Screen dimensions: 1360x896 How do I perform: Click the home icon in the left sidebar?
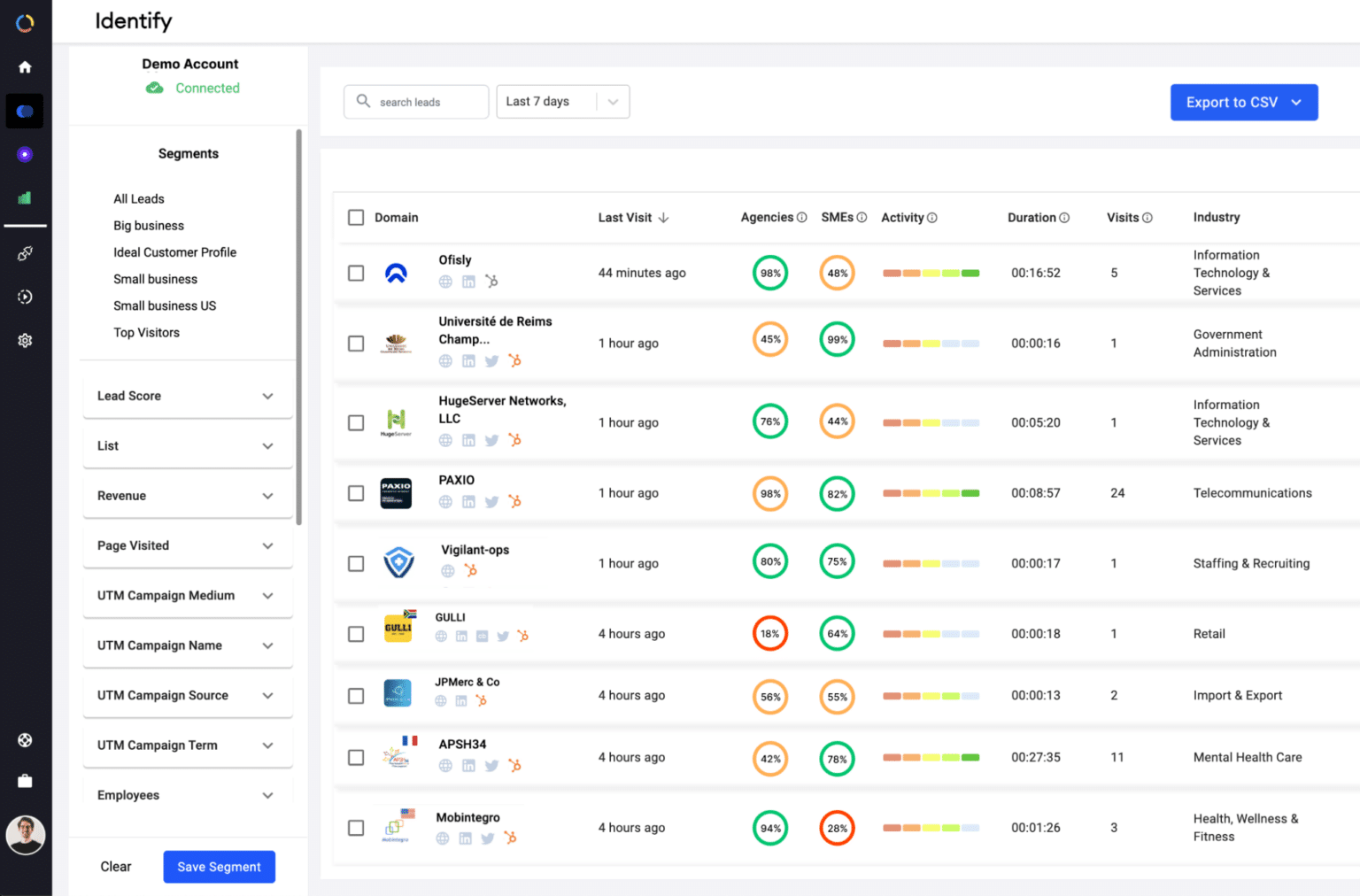[25, 67]
